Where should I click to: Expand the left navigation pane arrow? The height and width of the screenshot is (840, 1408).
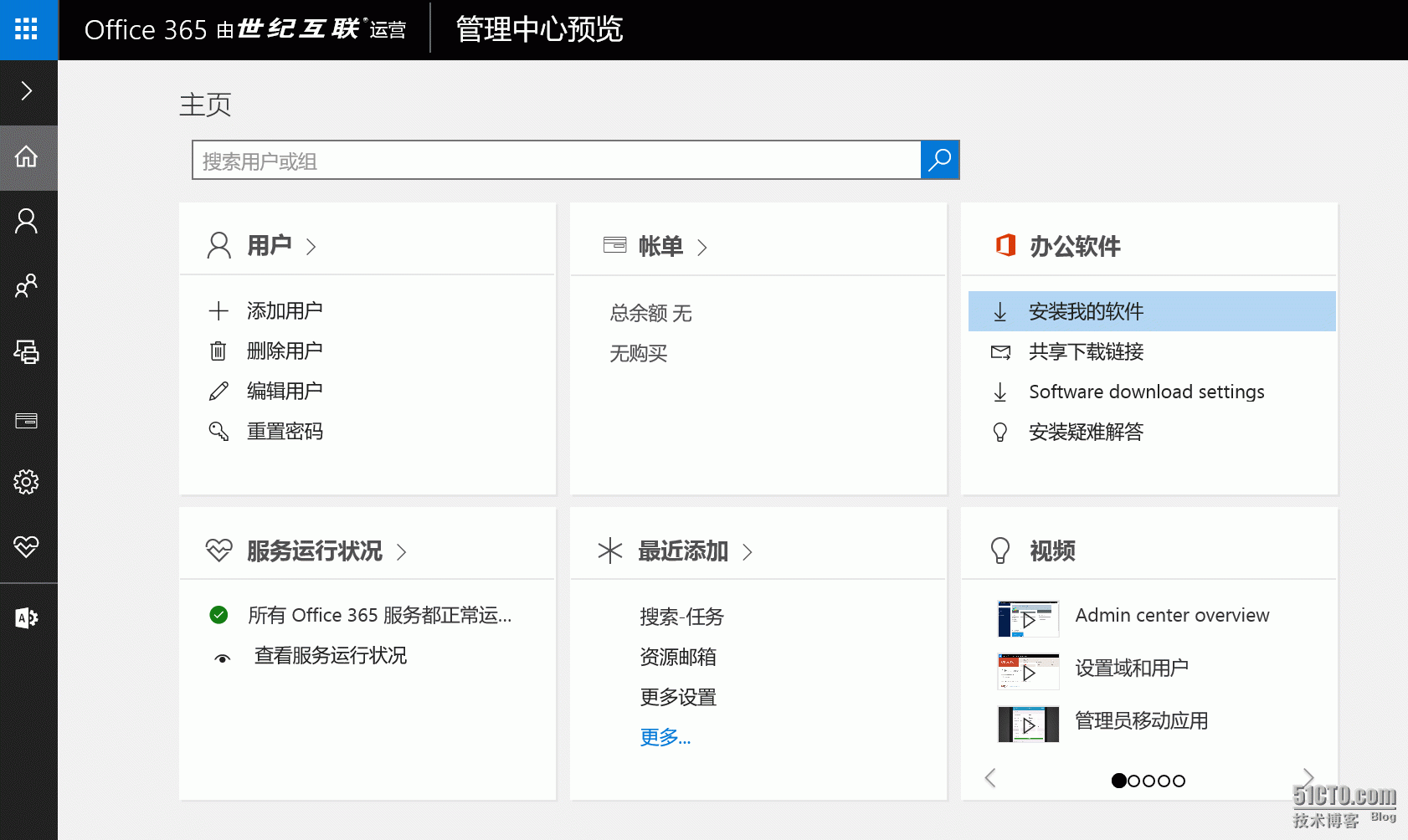point(26,90)
